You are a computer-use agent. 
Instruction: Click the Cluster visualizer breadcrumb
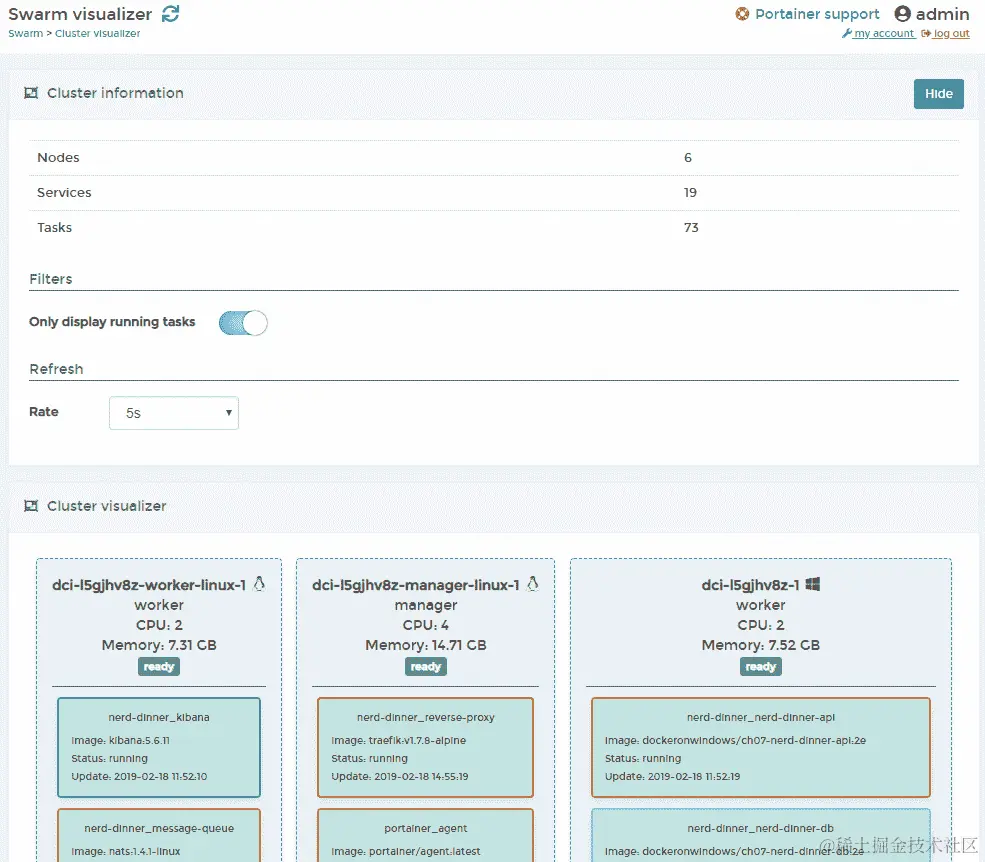point(97,33)
